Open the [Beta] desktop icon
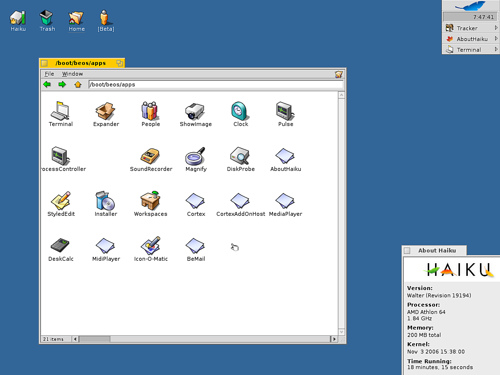Image resolution: width=500 pixels, height=375 pixels. point(105,17)
